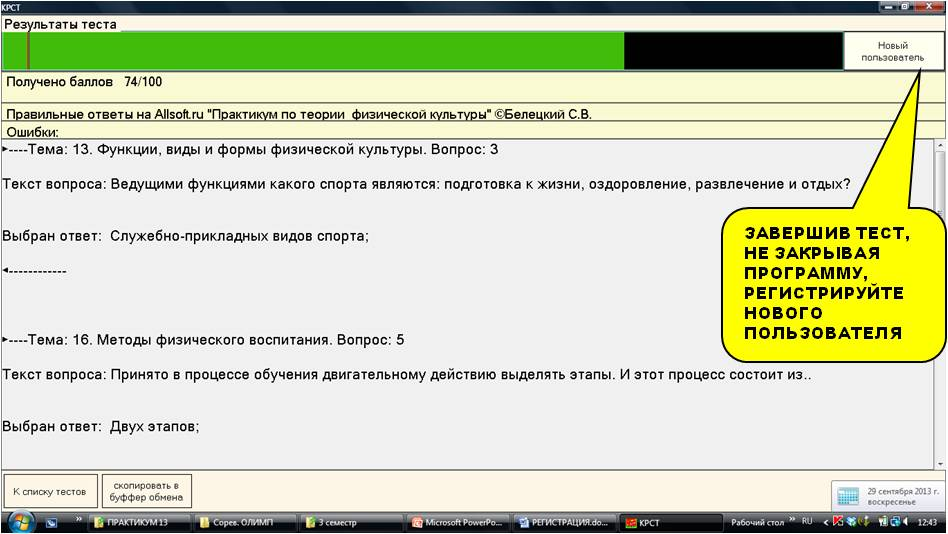Select Тема: 13. Функции, виды и формы line
948x534 pixels.
click(251, 149)
